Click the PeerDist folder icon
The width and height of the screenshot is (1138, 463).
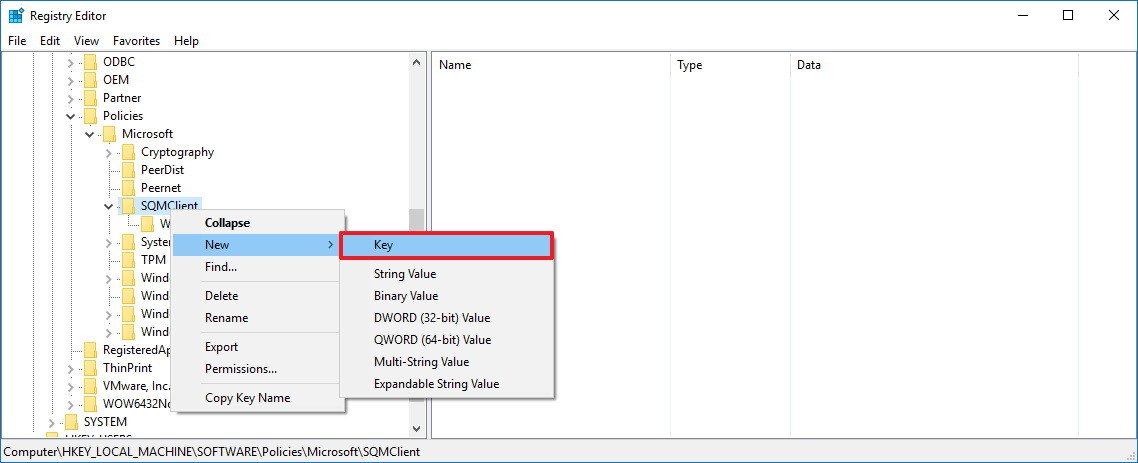click(x=128, y=170)
